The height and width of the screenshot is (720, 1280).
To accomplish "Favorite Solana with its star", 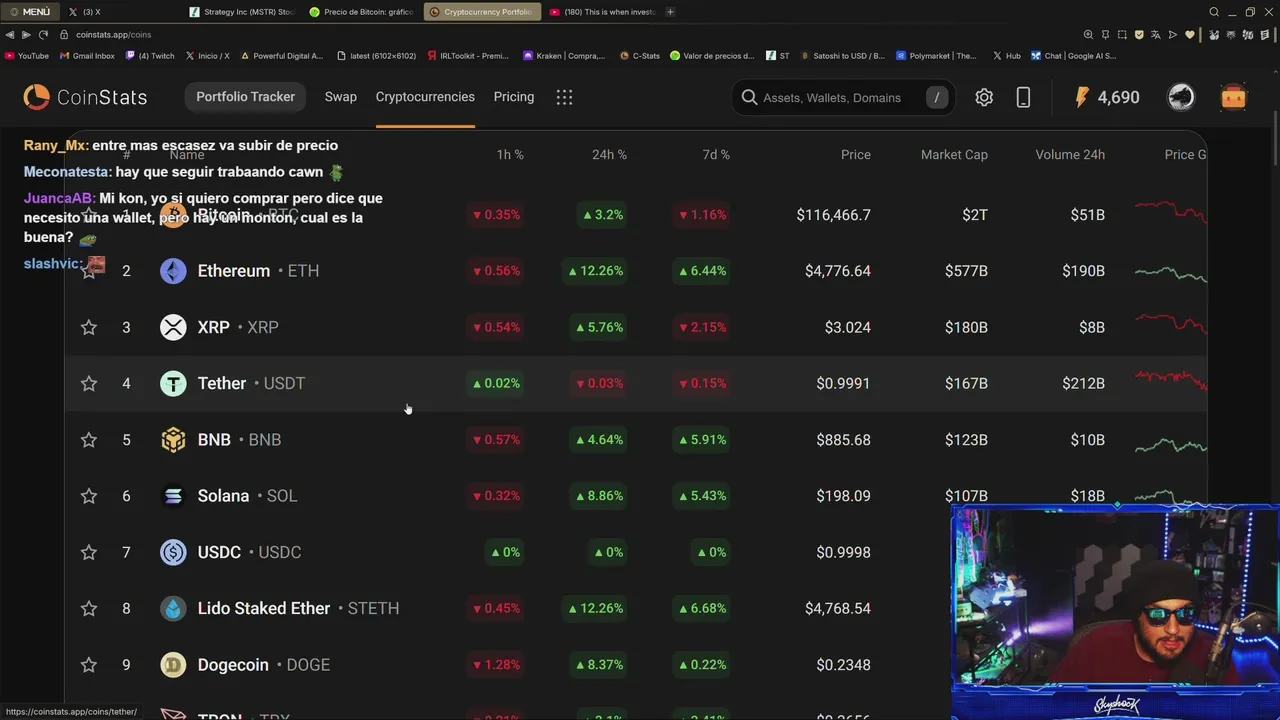I will pyautogui.click(x=89, y=496).
